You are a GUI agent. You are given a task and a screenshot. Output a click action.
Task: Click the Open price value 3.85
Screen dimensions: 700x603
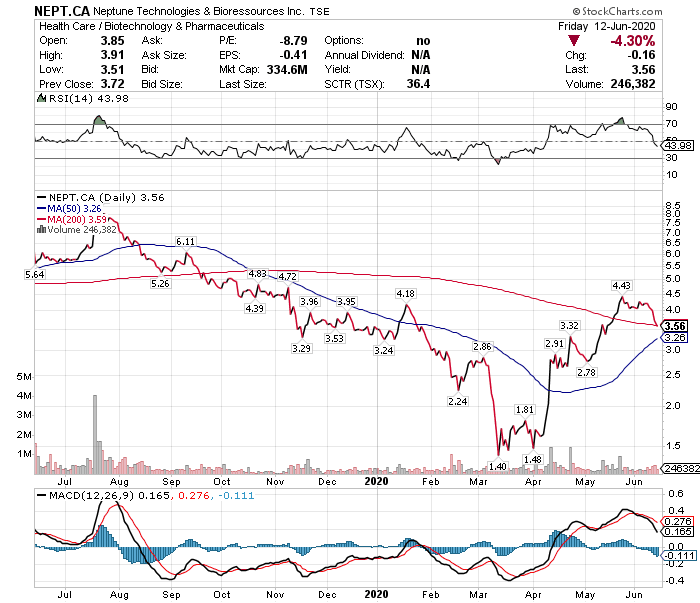(x=112, y=41)
